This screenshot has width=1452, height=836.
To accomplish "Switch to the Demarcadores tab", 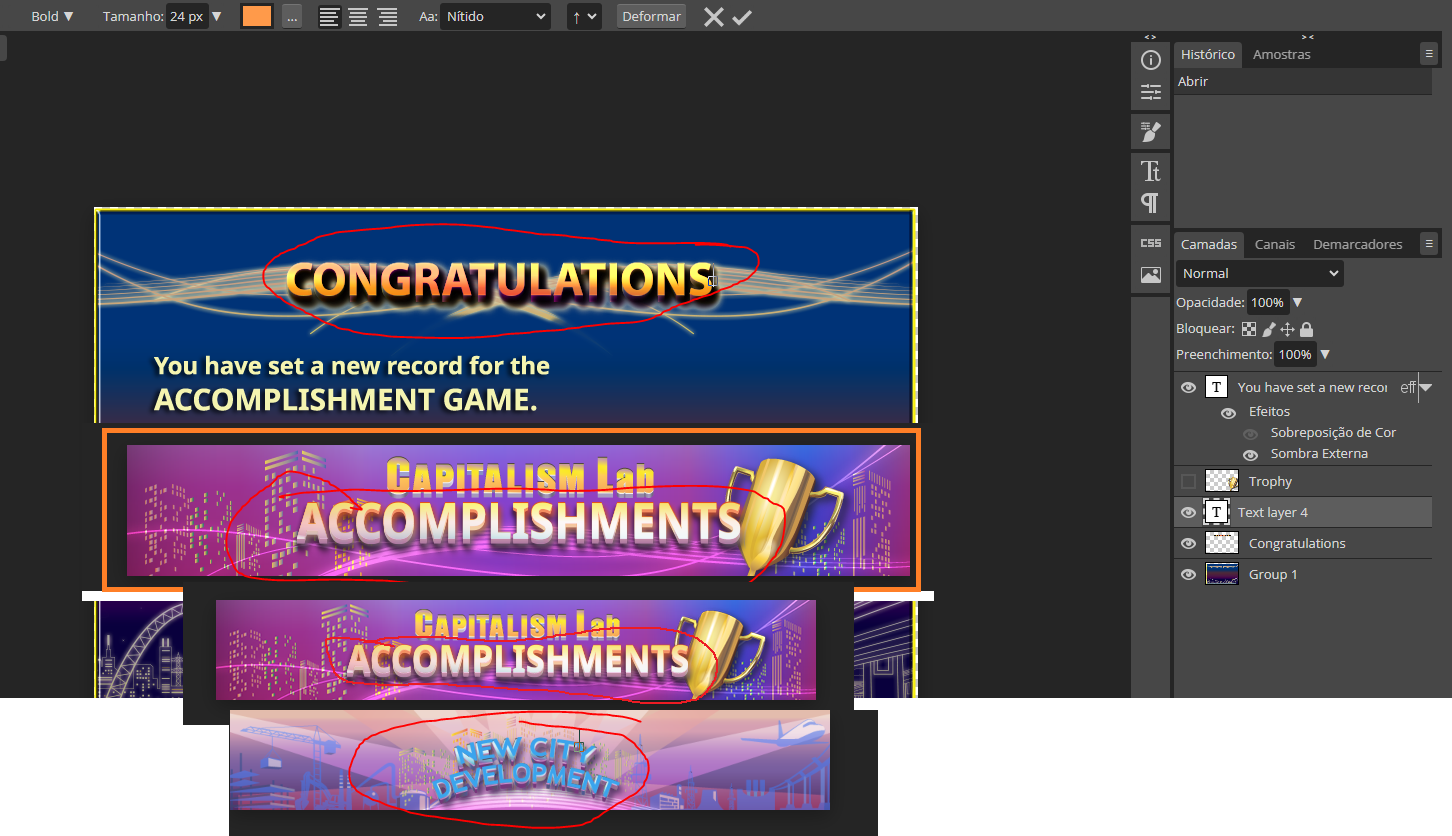I will tap(1358, 244).
